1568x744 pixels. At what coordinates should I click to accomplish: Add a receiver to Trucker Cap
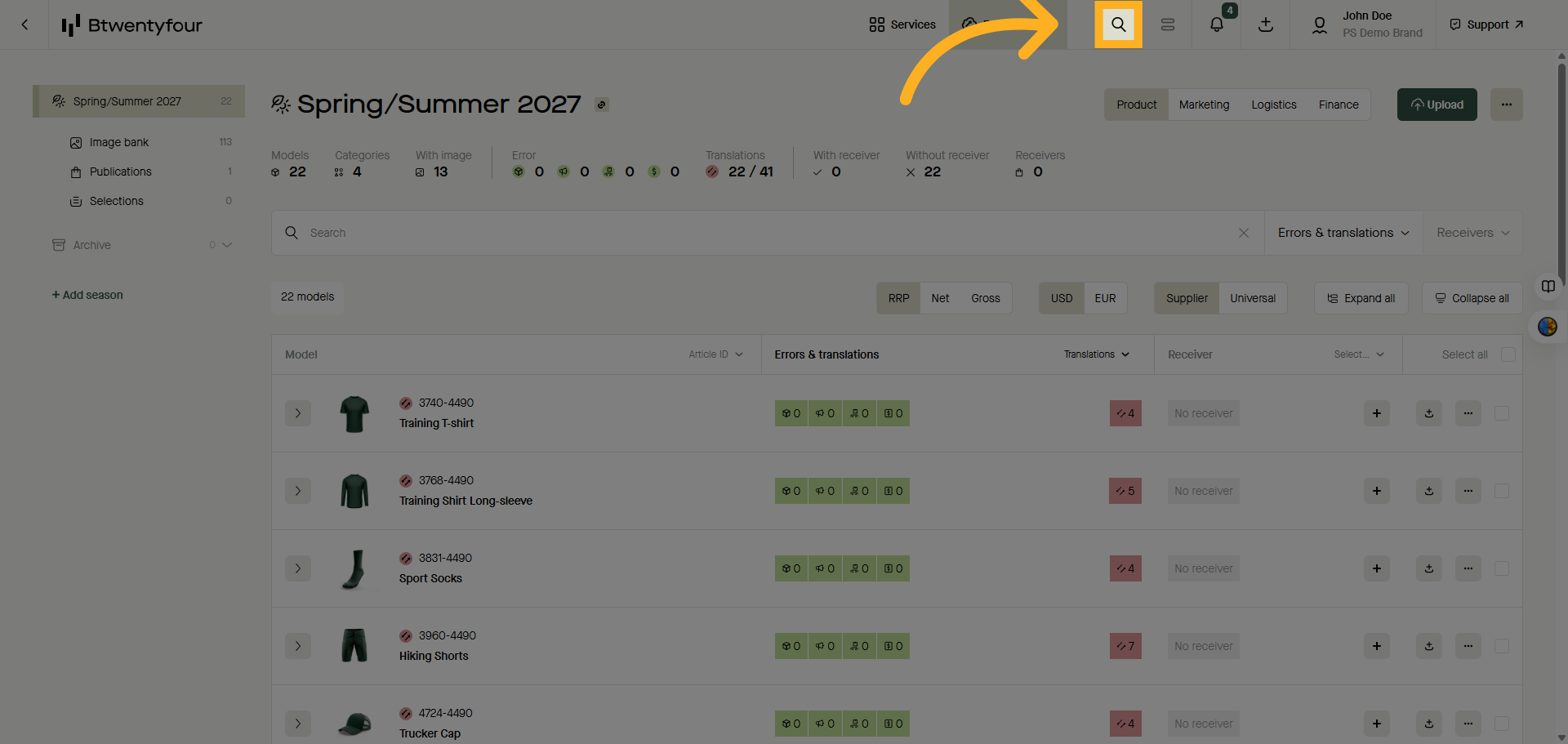point(1377,724)
